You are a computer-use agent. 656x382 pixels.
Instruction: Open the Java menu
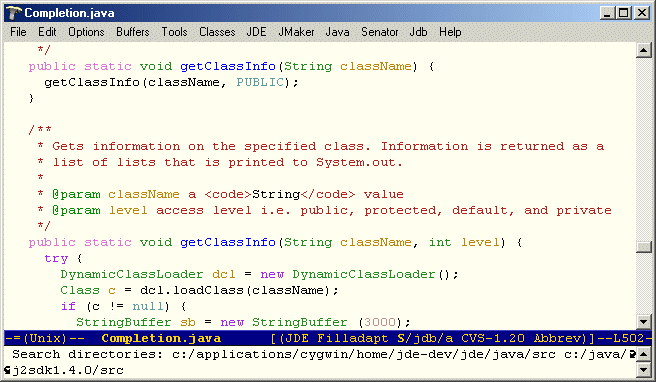337,32
